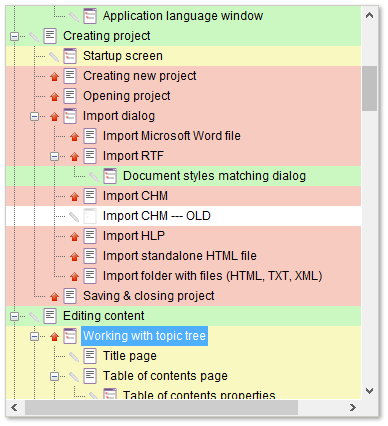Click page icon of Saving & closing project
The width and height of the screenshot is (388, 426).
click(x=70, y=296)
